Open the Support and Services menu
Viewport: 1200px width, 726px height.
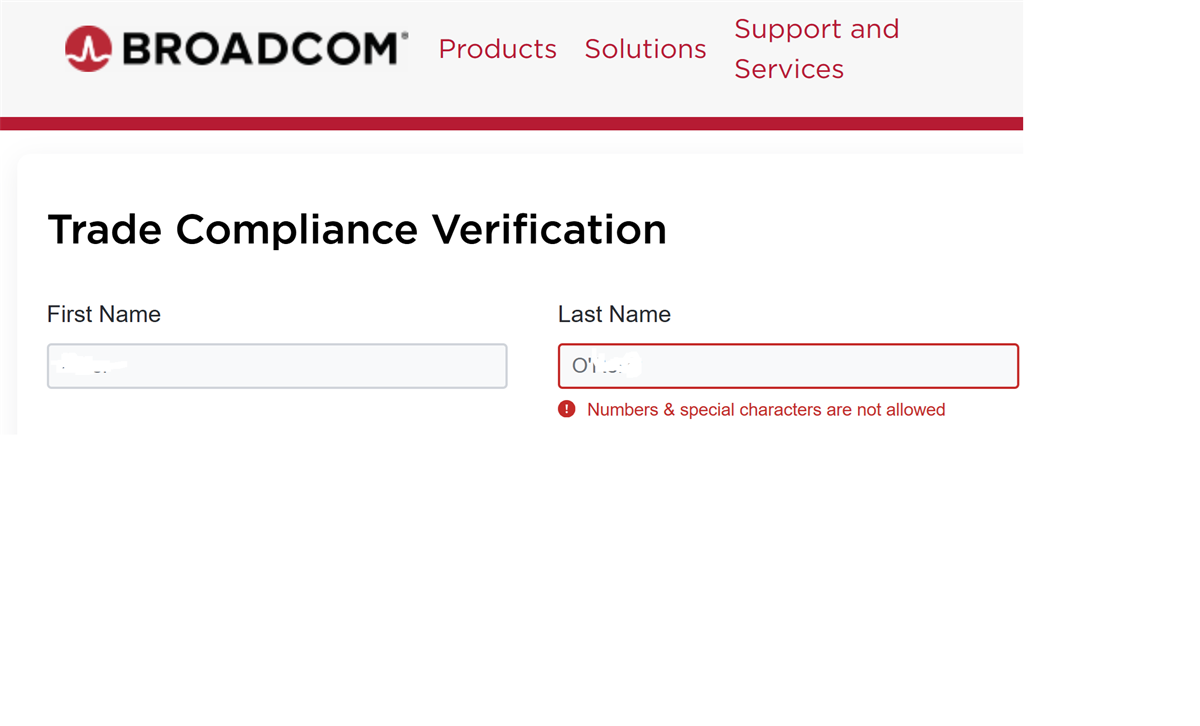click(x=816, y=49)
